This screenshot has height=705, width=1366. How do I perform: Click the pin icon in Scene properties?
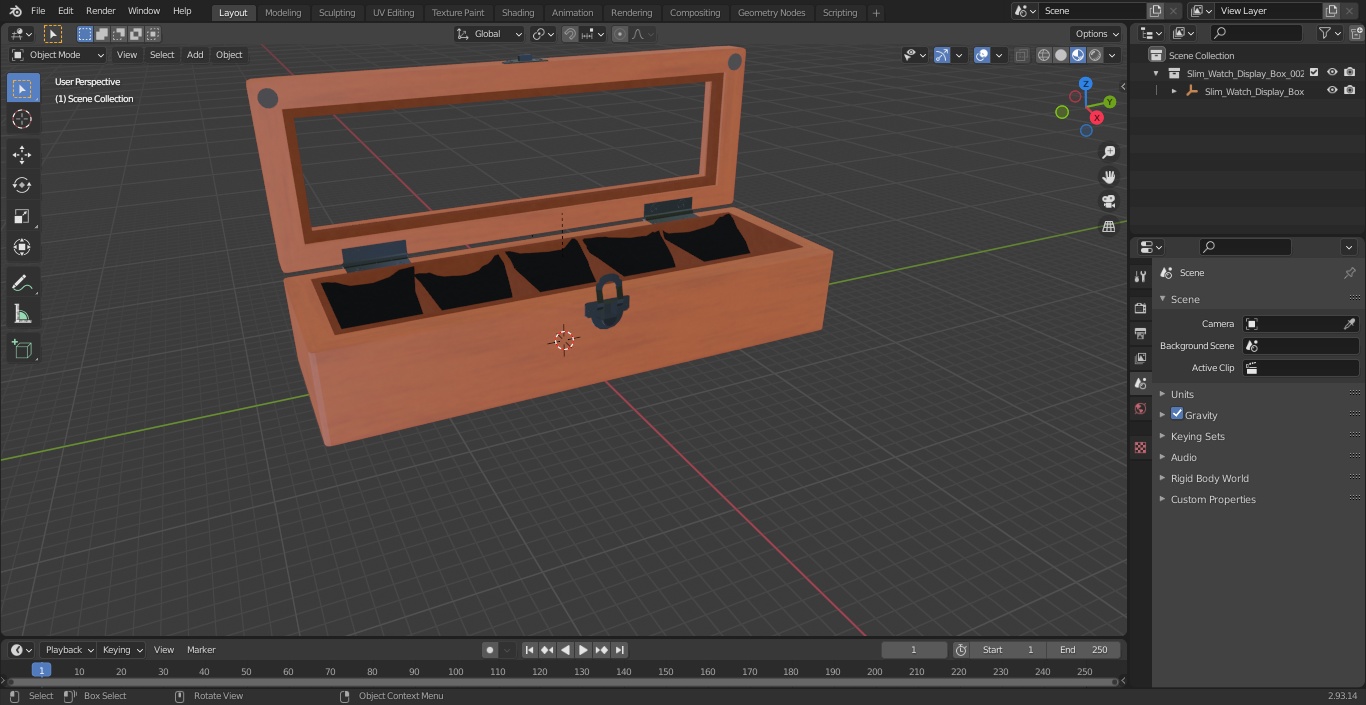(x=1349, y=273)
